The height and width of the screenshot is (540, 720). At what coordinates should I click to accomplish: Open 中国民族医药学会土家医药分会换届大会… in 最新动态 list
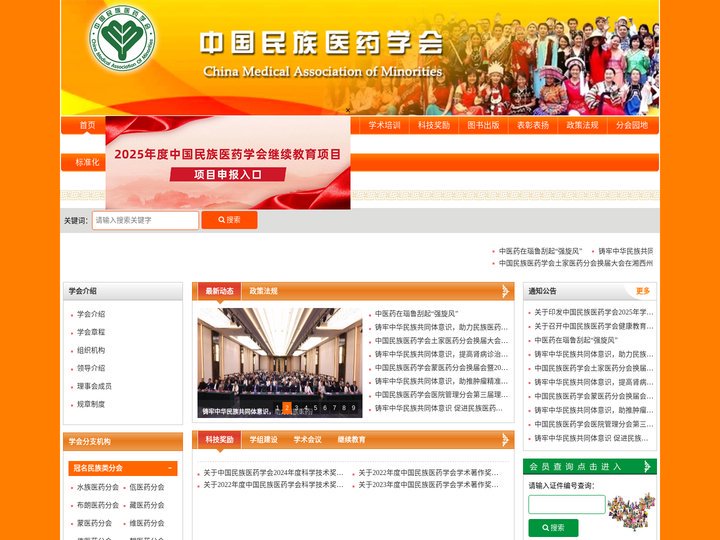[441, 341]
